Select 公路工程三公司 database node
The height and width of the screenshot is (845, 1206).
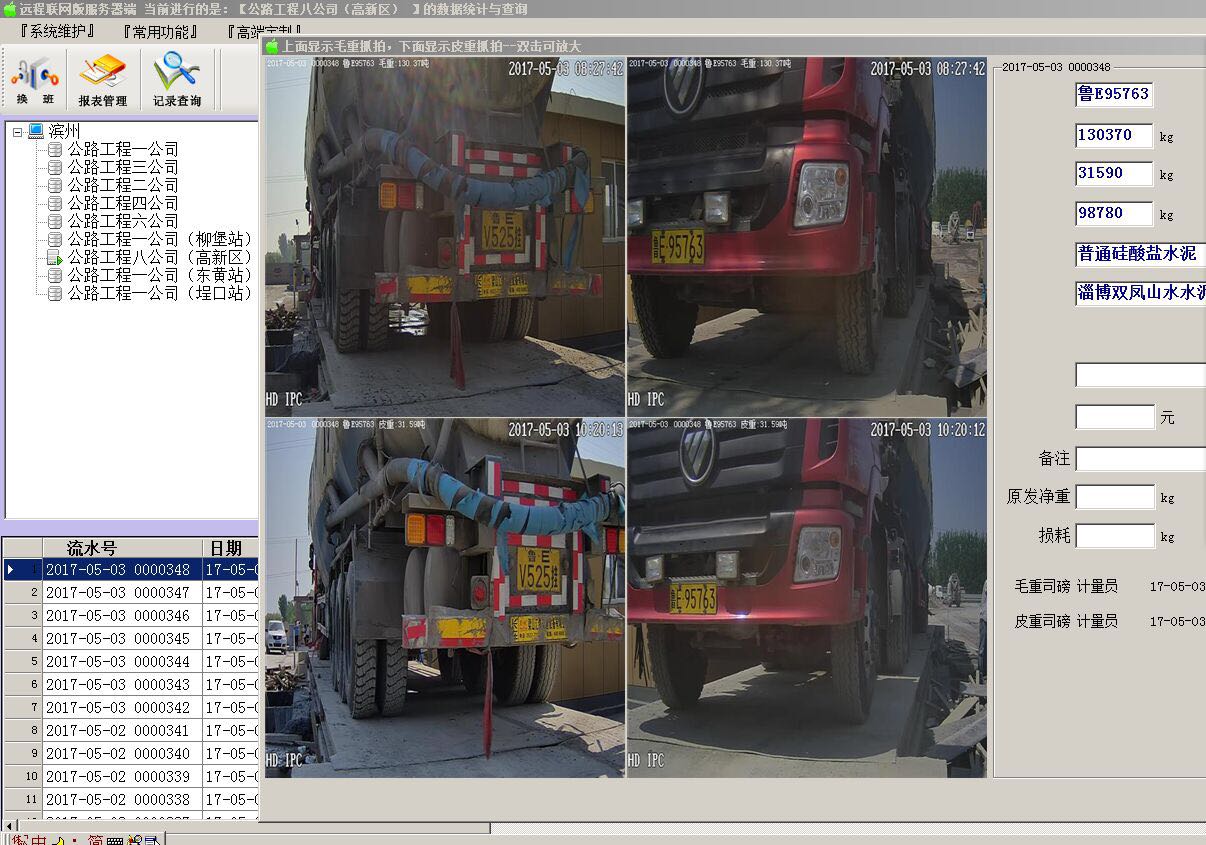(122, 167)
